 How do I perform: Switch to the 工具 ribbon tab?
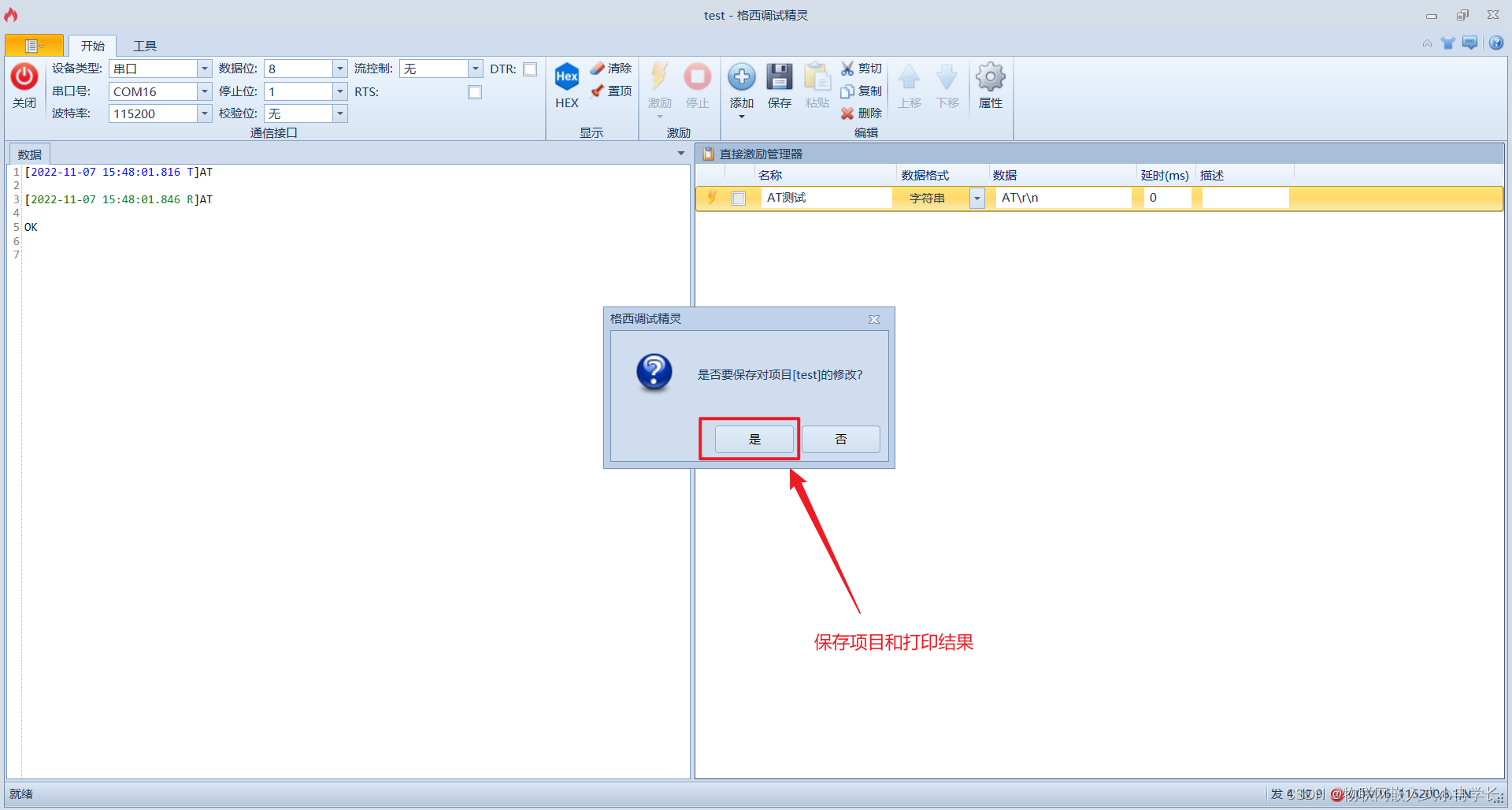tap(145, 46)
